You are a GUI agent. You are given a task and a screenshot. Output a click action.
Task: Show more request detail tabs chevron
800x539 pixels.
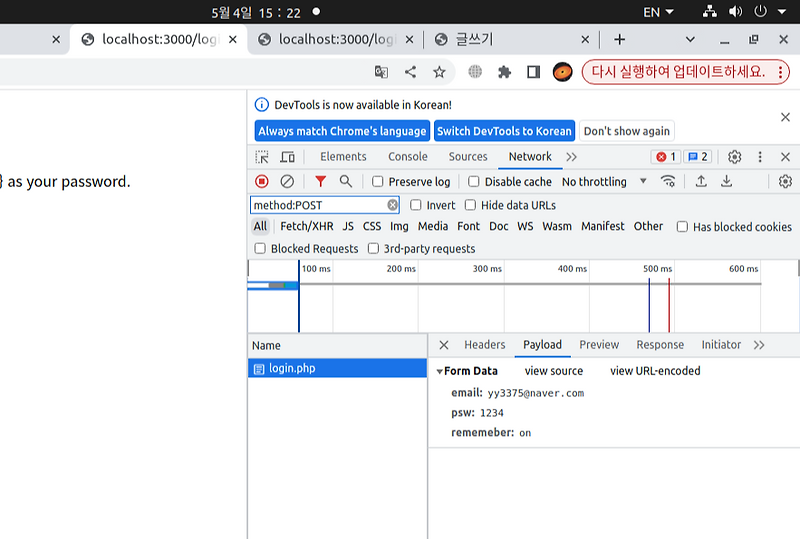click(x=759, y=345)
